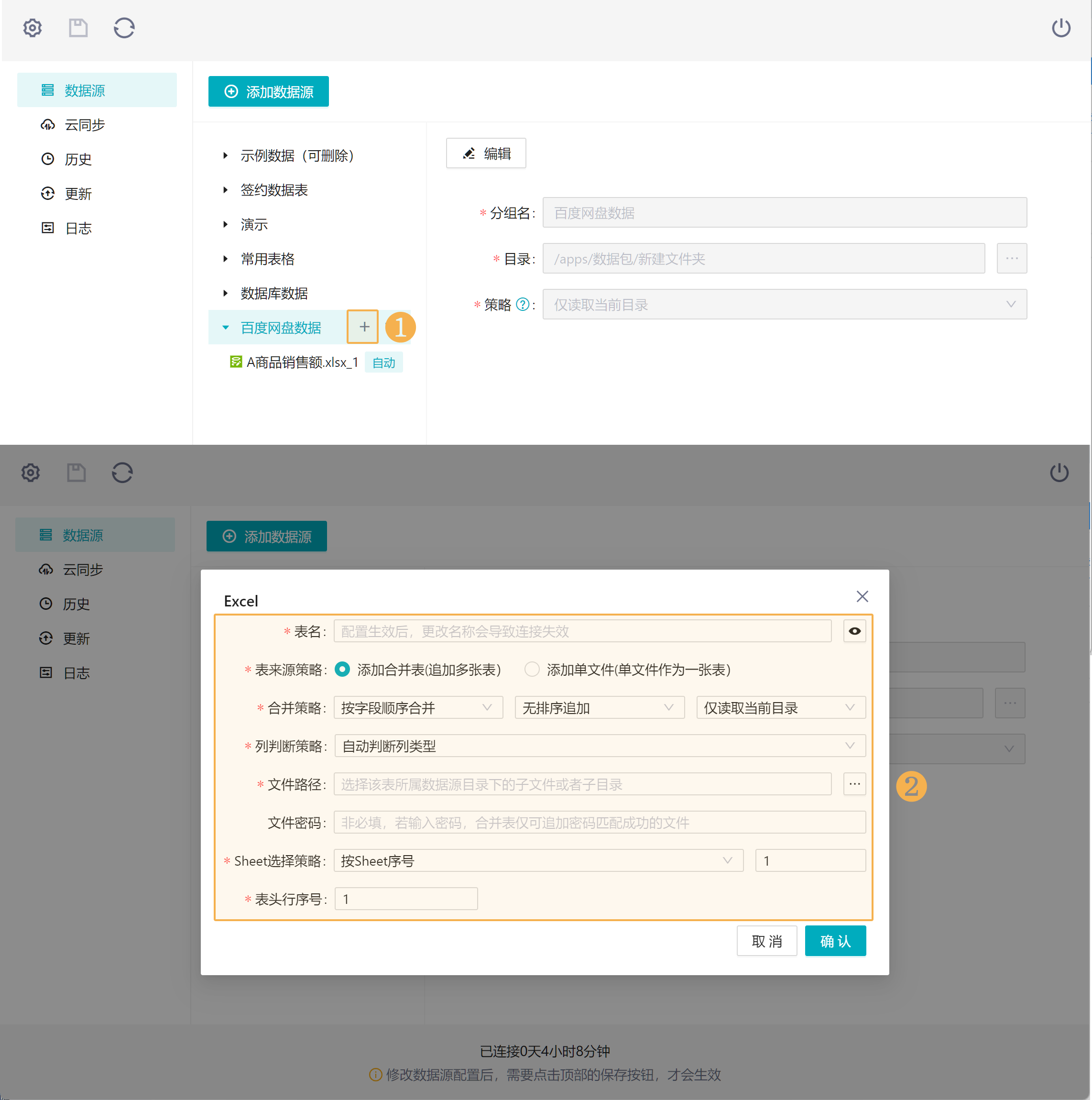Click the strategy help question mark icon
Screen dimensions: 1092x1100
[523, 305]
